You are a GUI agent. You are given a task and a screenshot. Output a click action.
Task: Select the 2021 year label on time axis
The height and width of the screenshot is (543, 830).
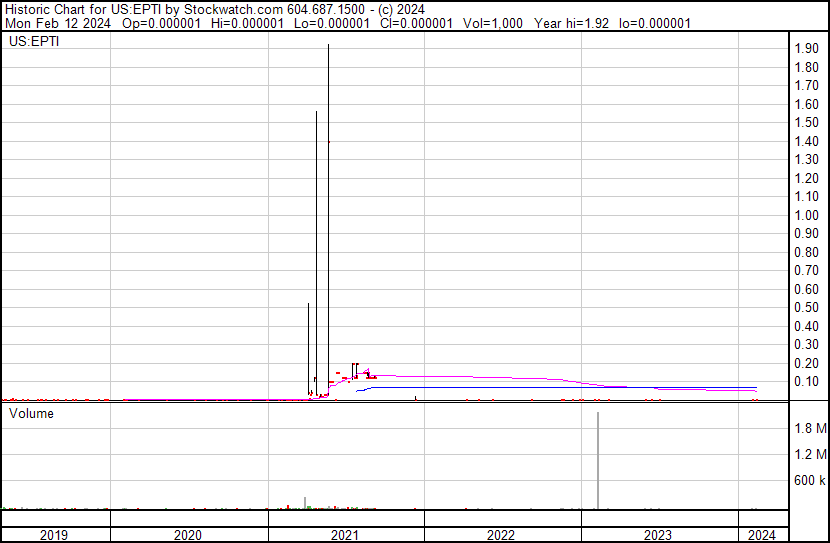pos(345,535)
